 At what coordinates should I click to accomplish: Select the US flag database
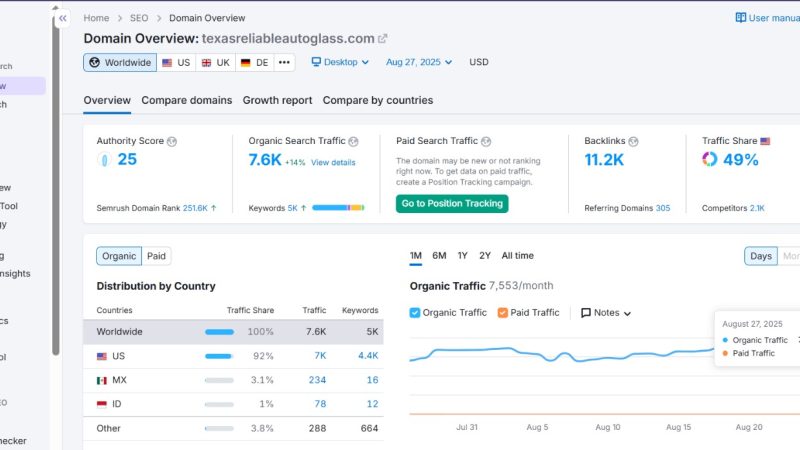point(176,63)
